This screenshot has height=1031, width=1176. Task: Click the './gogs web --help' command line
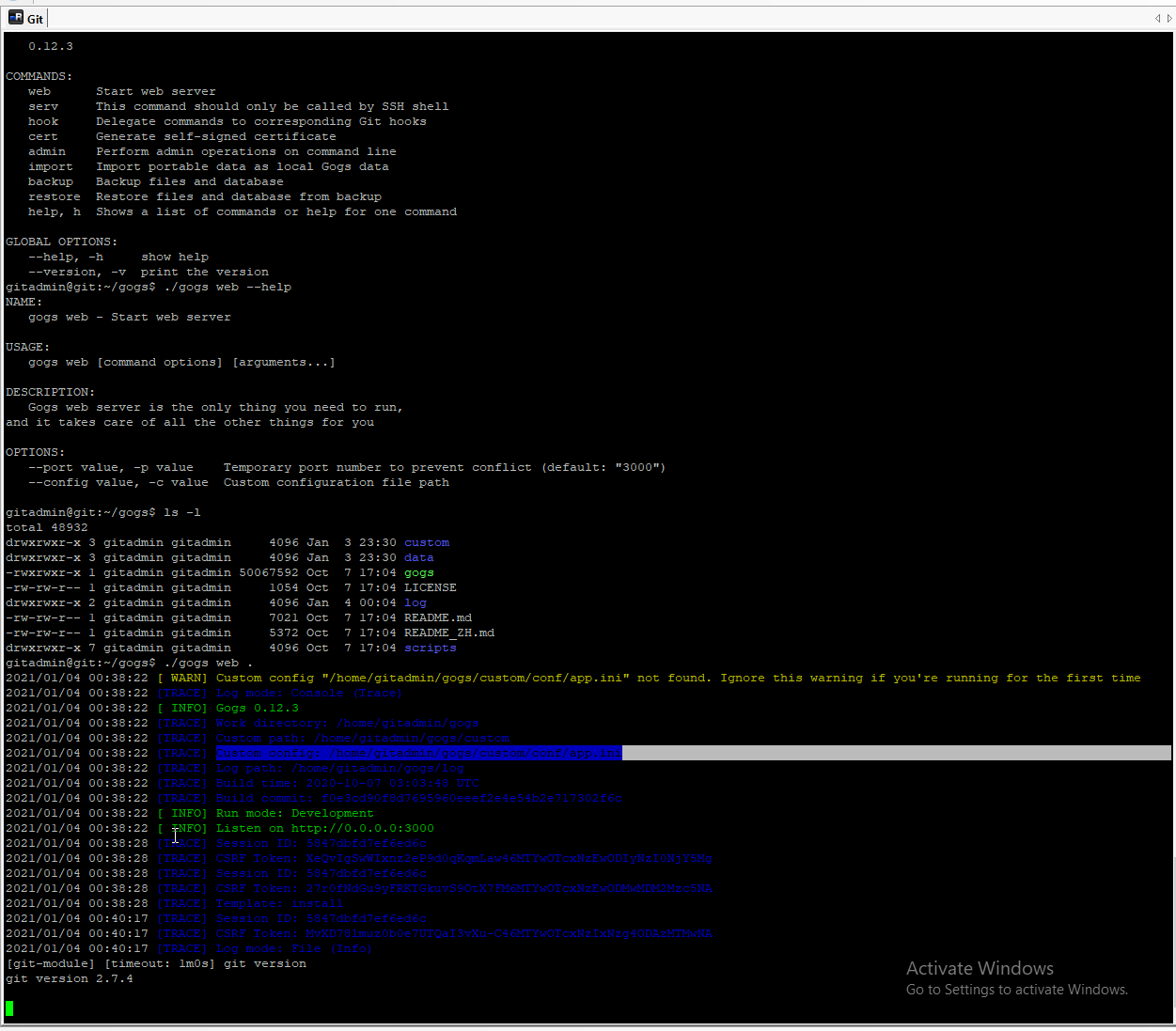pyautogui.click(x=149, y=287)
